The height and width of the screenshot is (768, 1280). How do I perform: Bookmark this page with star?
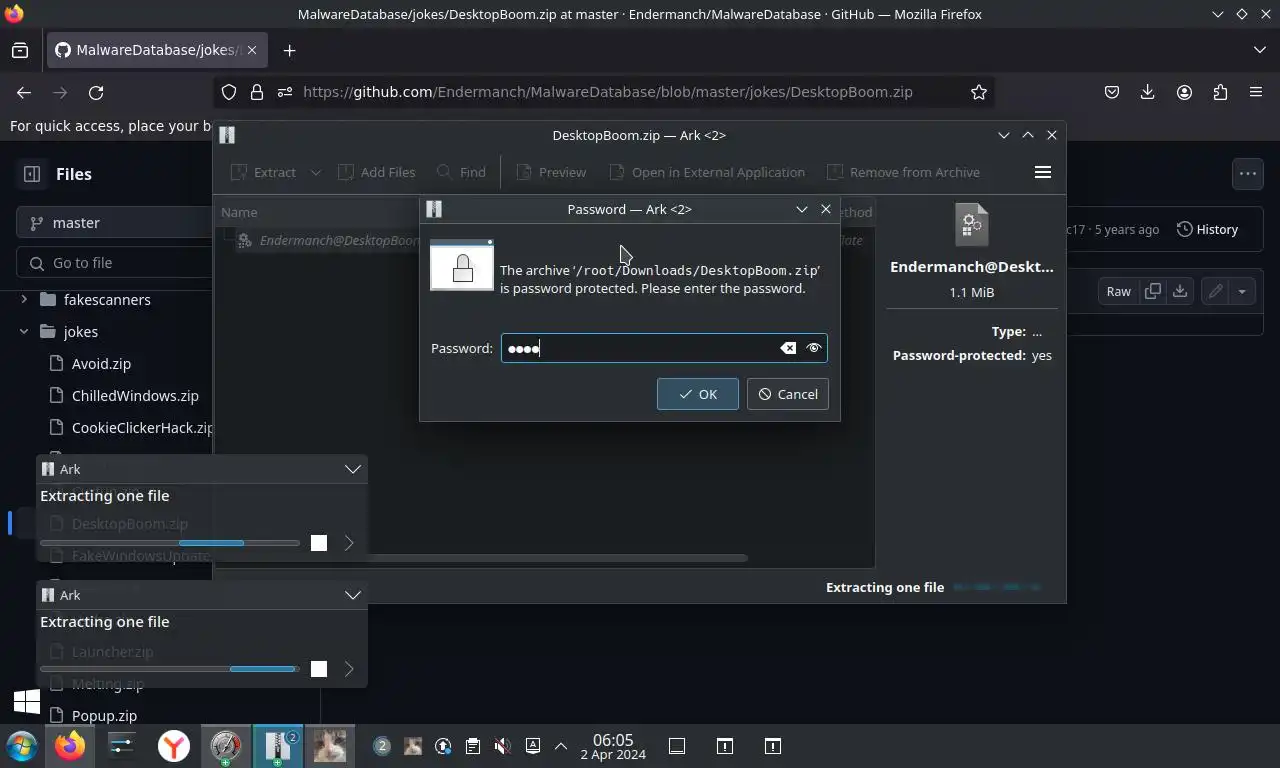979,92
